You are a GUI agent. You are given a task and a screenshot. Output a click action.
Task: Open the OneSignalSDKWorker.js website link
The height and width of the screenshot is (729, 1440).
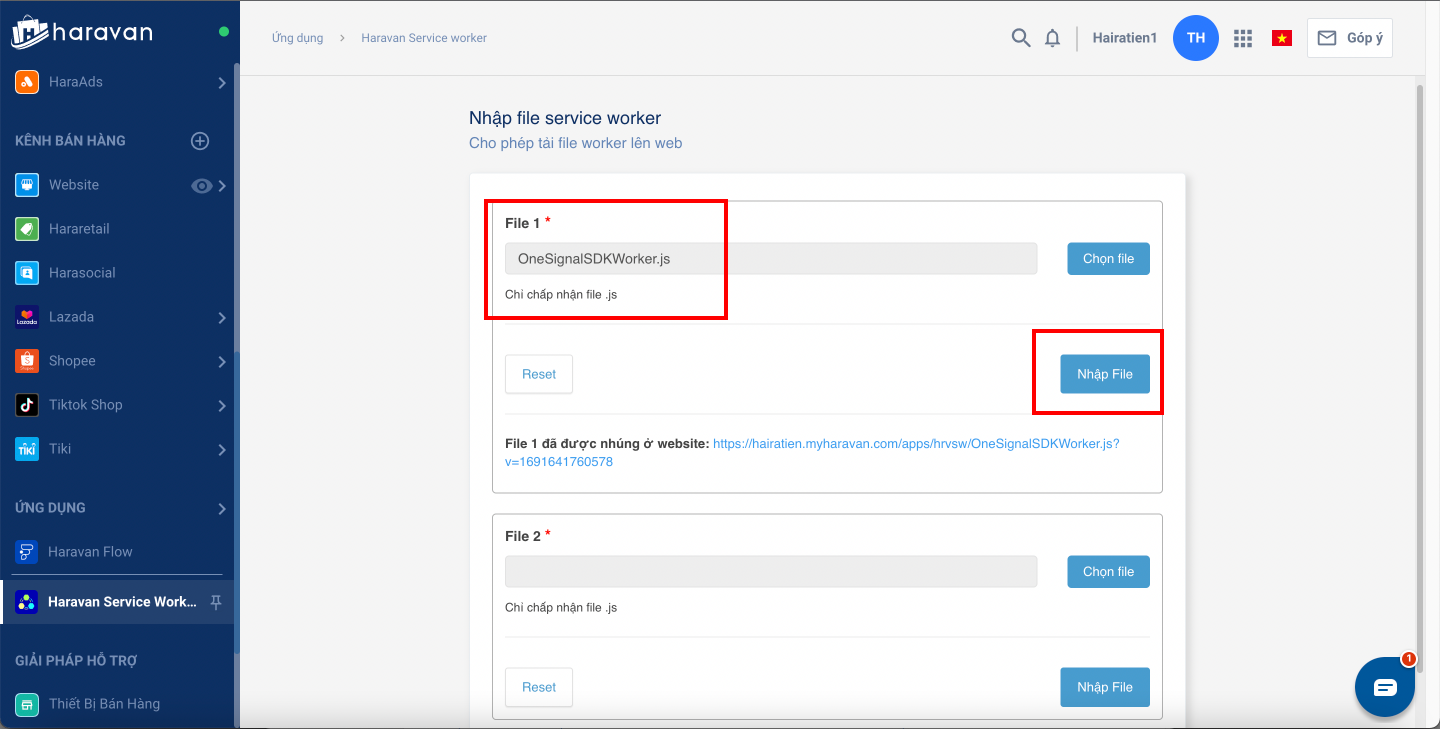(x=915, y=443)
